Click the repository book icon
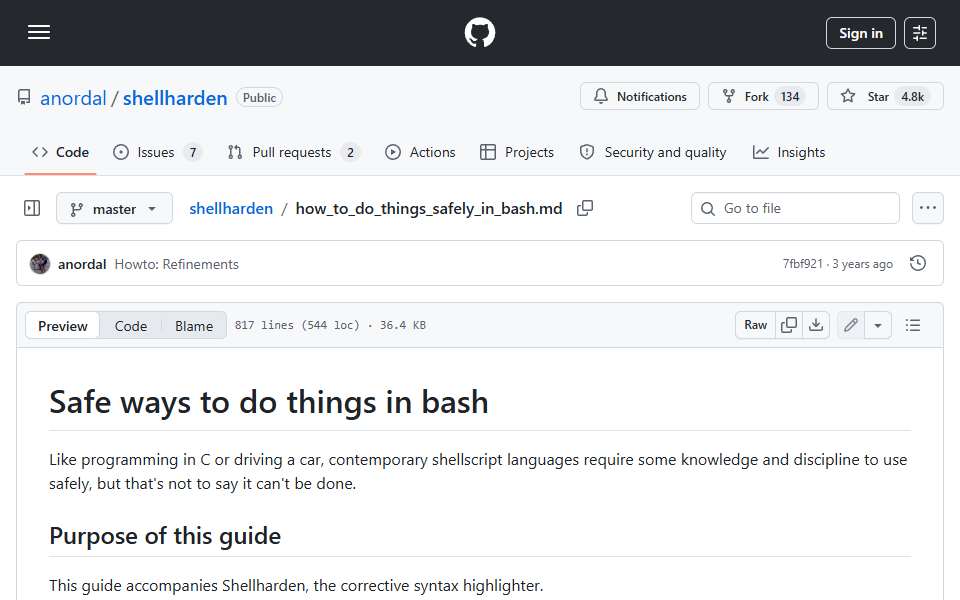 click(24, 97)
